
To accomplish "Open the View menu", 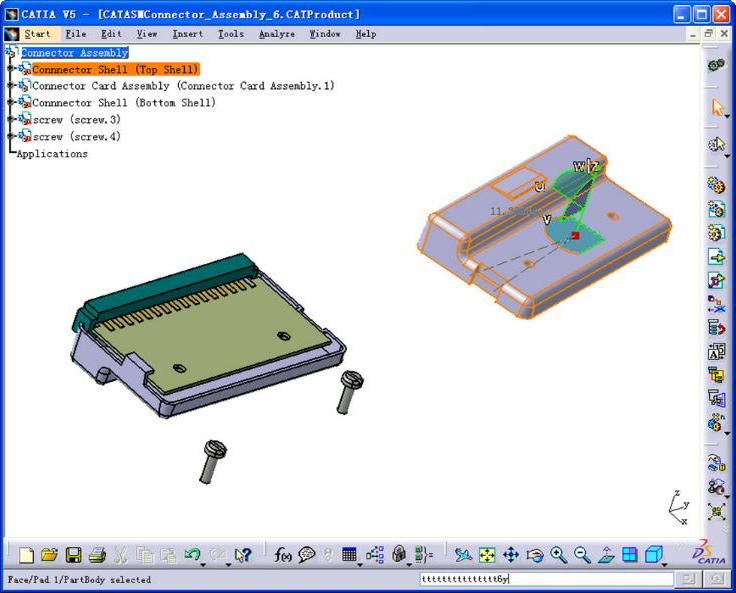I will (x=147, y=34).
